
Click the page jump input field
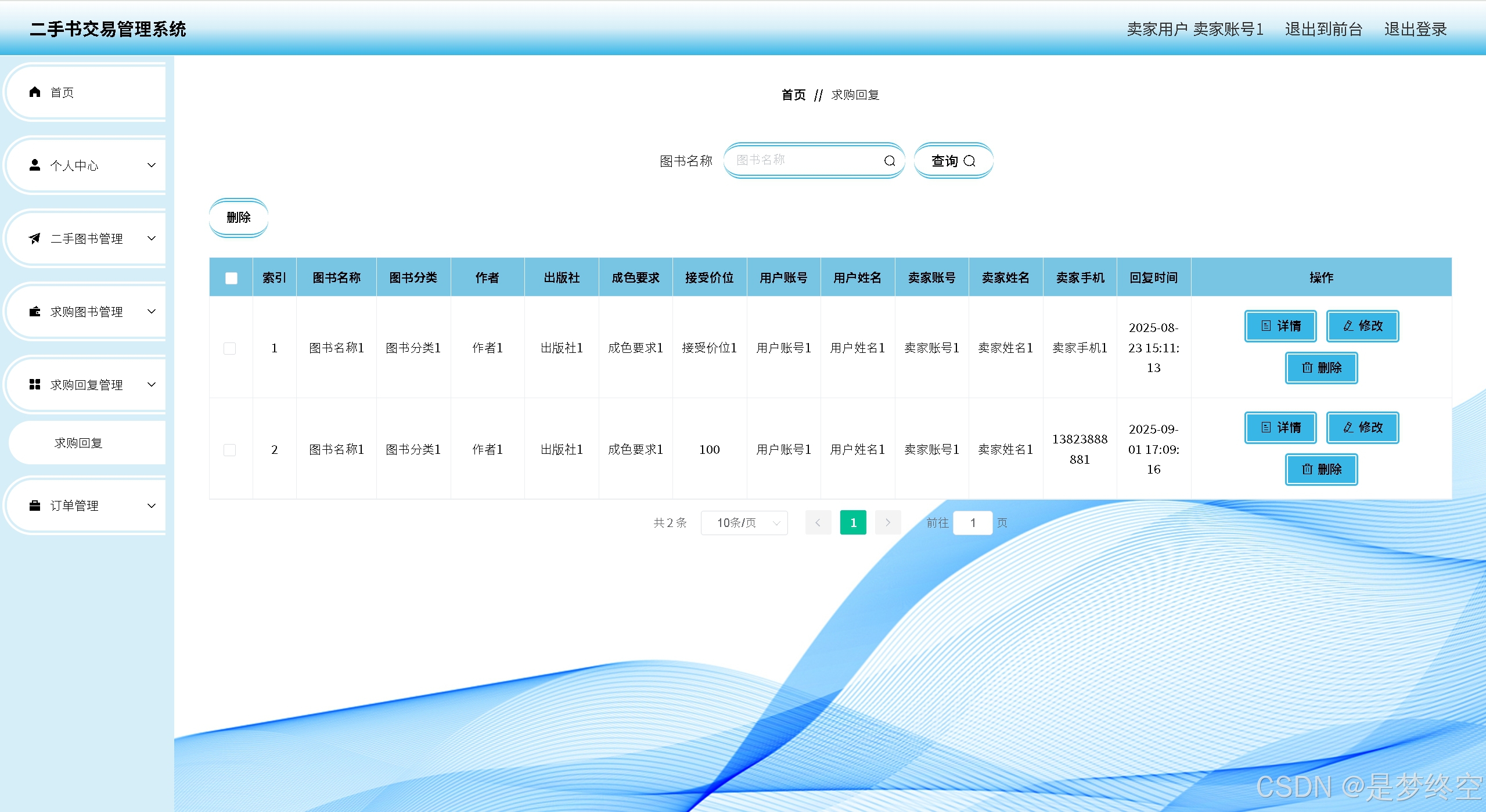(x=973, y=522)
